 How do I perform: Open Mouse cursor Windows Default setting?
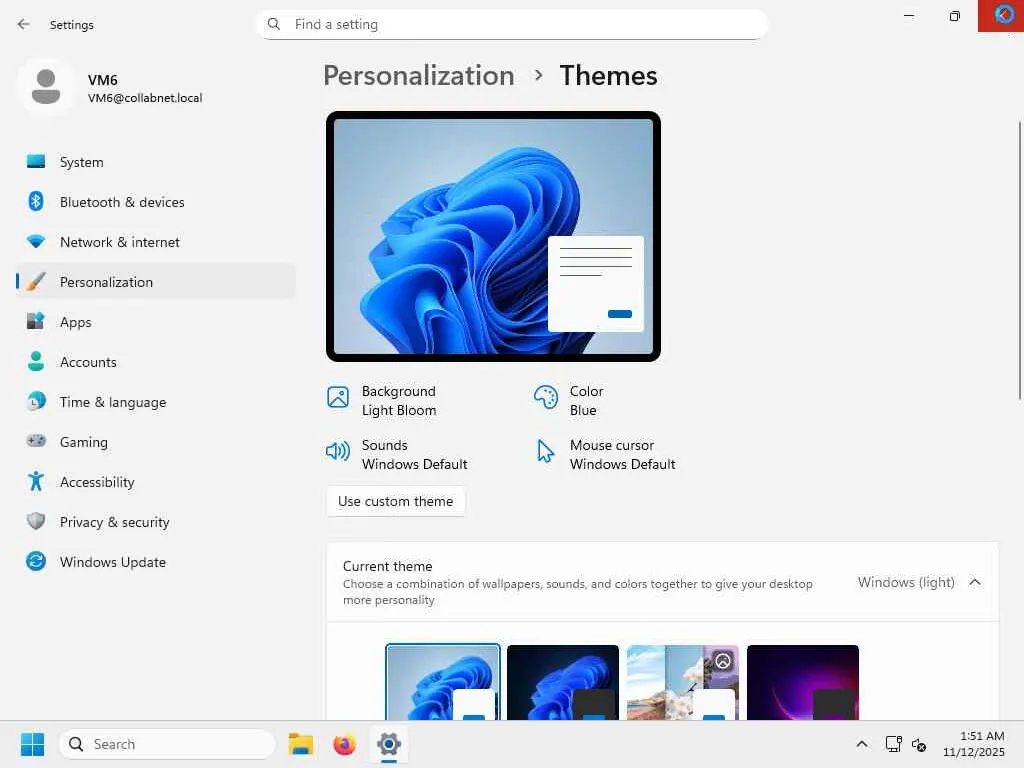[x=605, y=454]
